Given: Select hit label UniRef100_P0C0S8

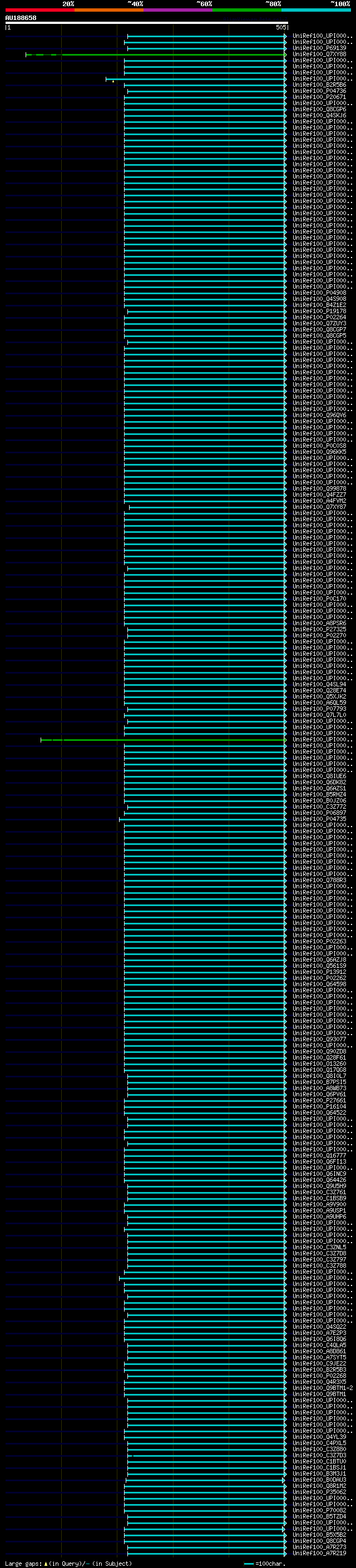Looking at the screenshot, I should 319,446.
